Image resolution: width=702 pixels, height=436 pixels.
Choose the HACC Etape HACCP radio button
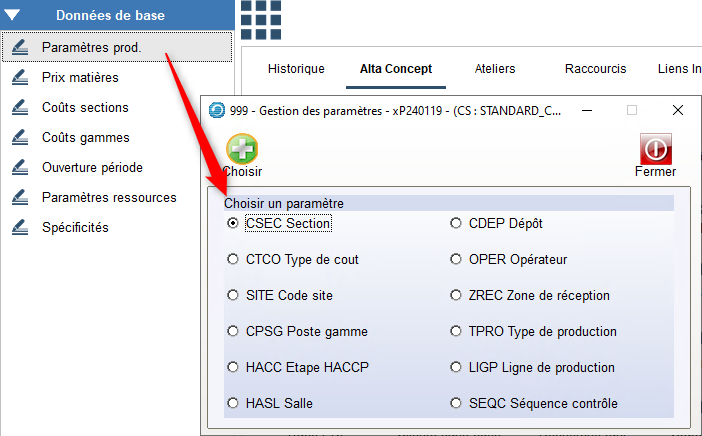(233, 368)
